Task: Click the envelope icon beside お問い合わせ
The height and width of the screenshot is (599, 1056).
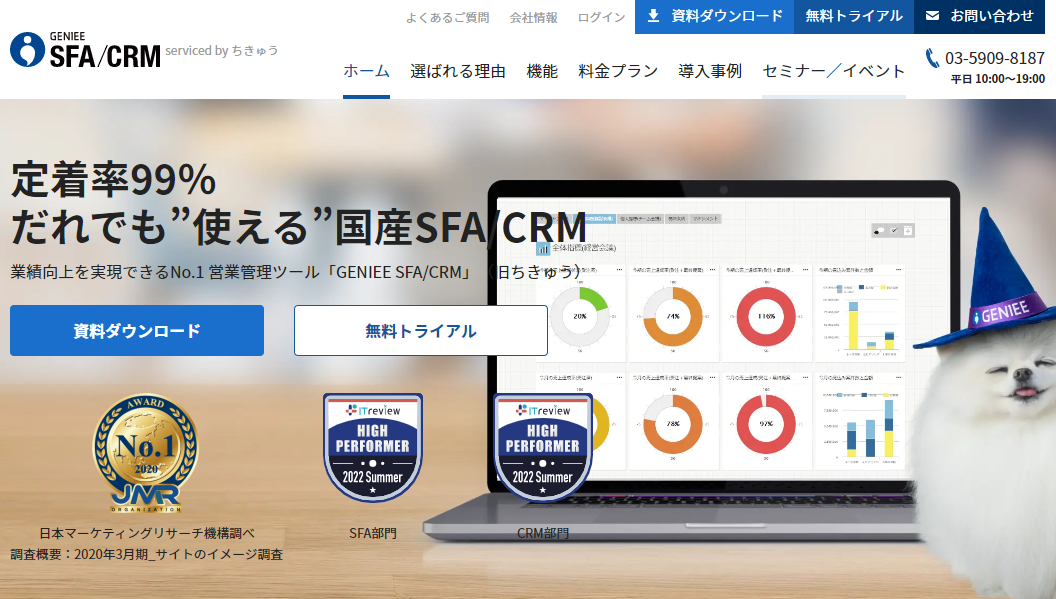Action: (932, 16)
